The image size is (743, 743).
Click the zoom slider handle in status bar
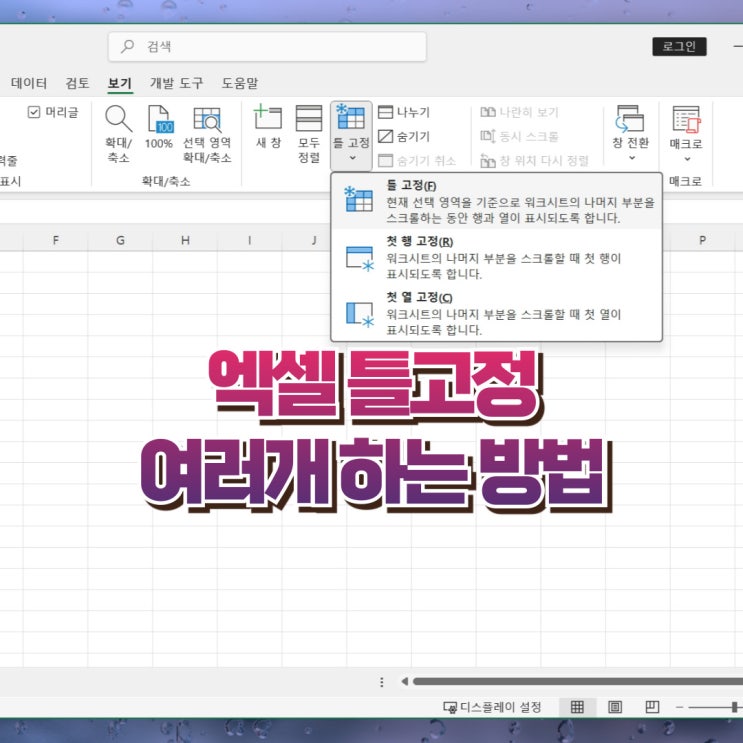pyautogui.click(x=734, y=707)
